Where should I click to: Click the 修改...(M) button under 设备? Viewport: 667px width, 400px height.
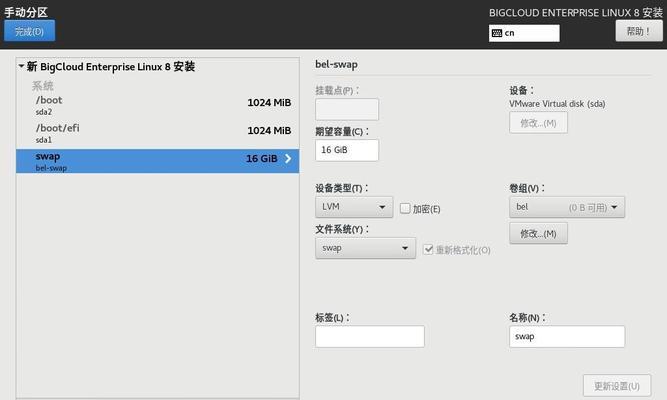click(x=538, y=123)
